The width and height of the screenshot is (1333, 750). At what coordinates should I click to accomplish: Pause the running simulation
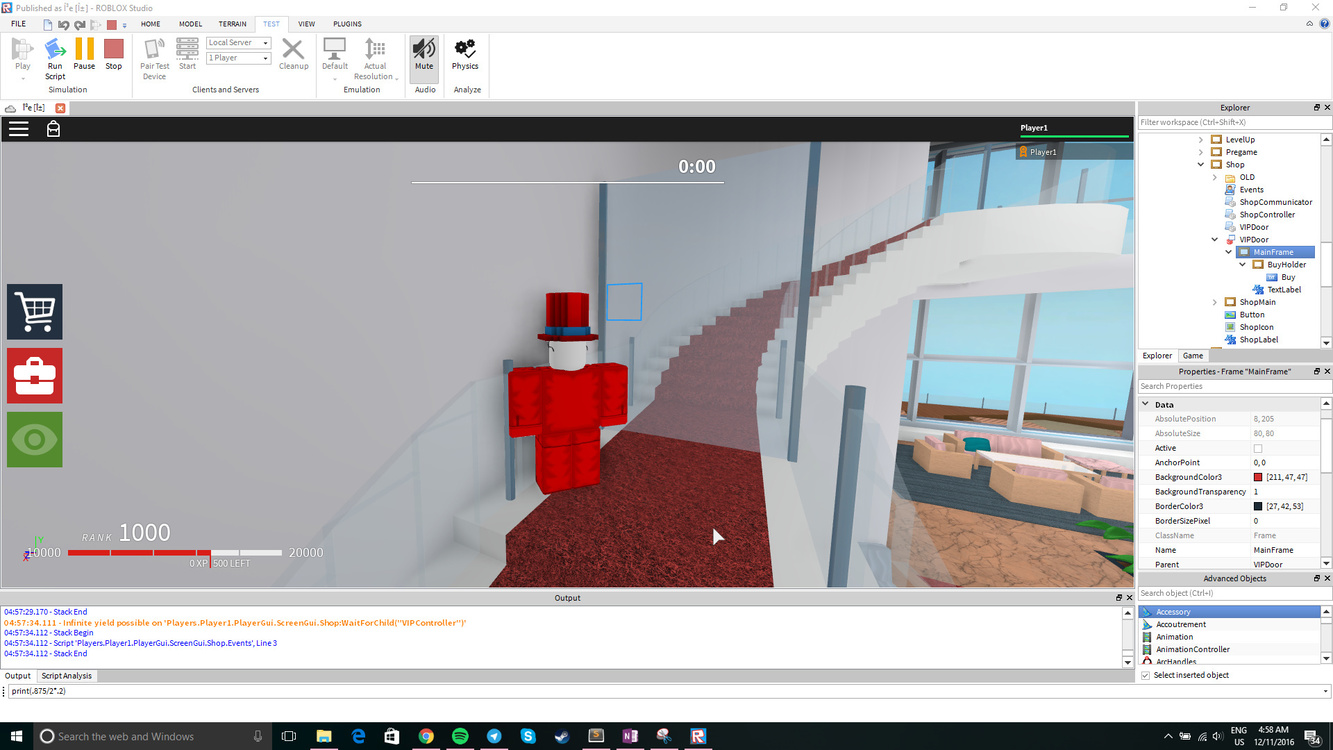84,54
